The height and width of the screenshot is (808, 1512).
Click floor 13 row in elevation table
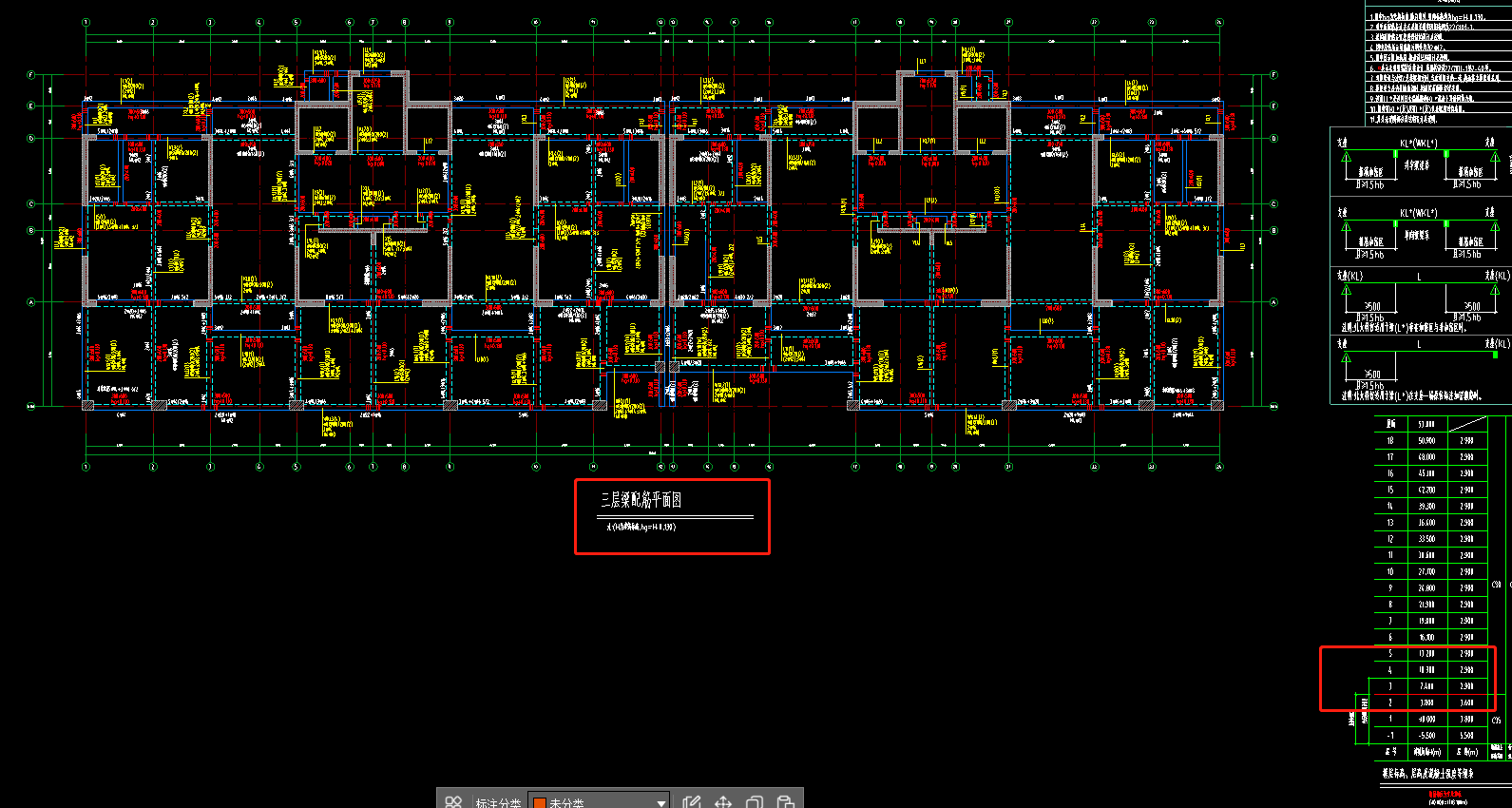coord(1431,522)
